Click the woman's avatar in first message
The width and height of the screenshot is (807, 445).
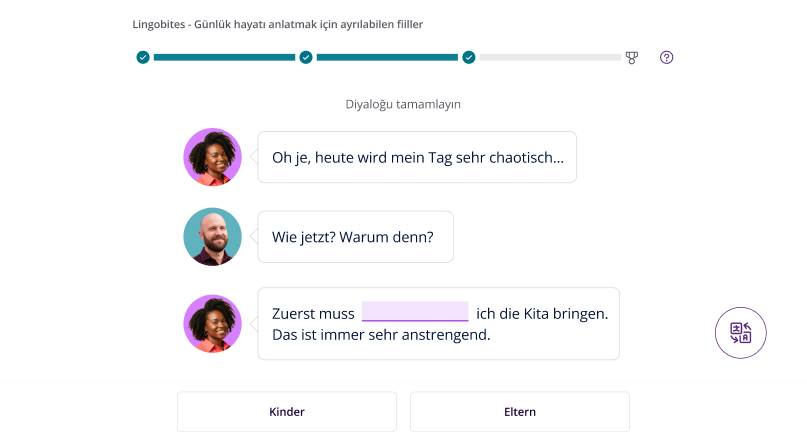(213, 157)
